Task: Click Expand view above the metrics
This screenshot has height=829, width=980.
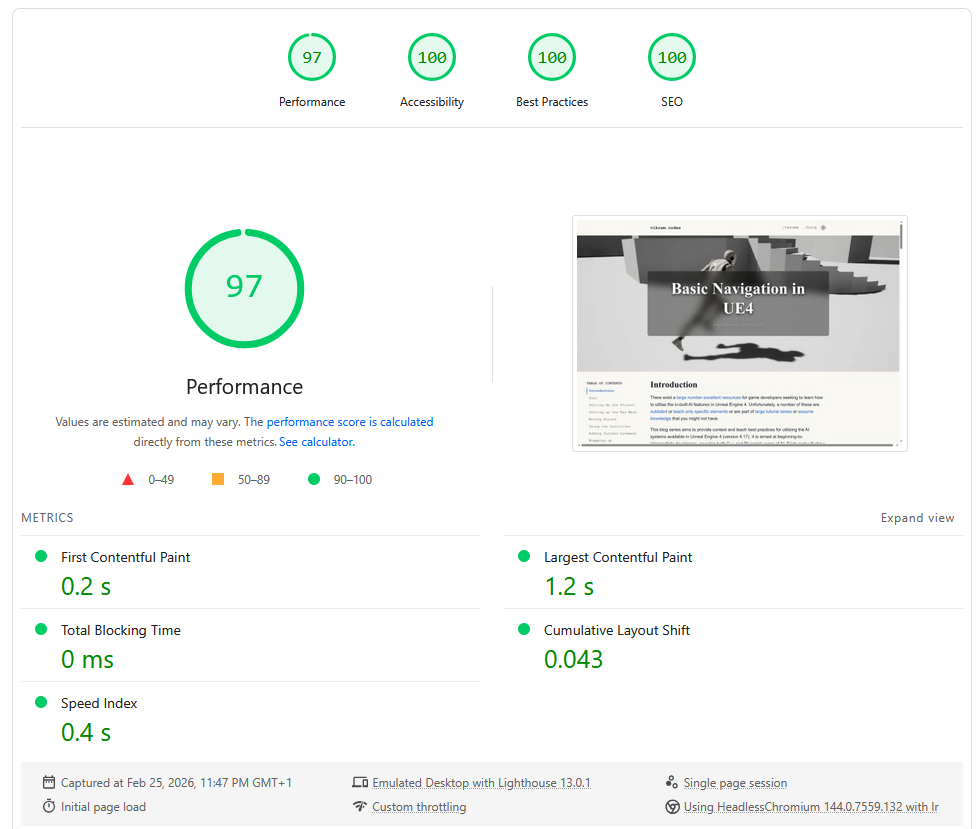Action: pyautogui.click(x=917, y=518)
